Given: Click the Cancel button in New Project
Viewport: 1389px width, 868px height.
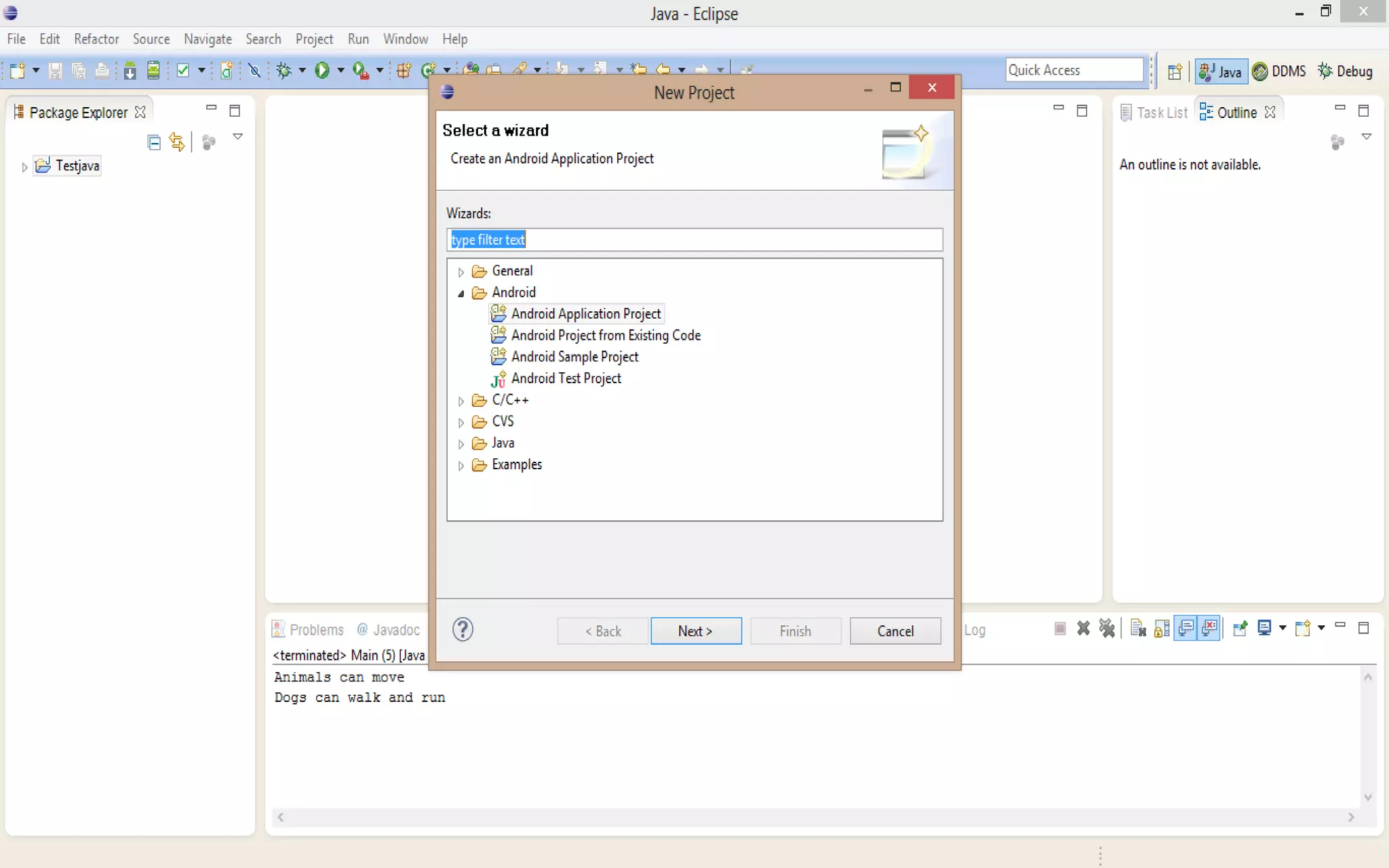Looking at the screenshot, I should 895,631.
